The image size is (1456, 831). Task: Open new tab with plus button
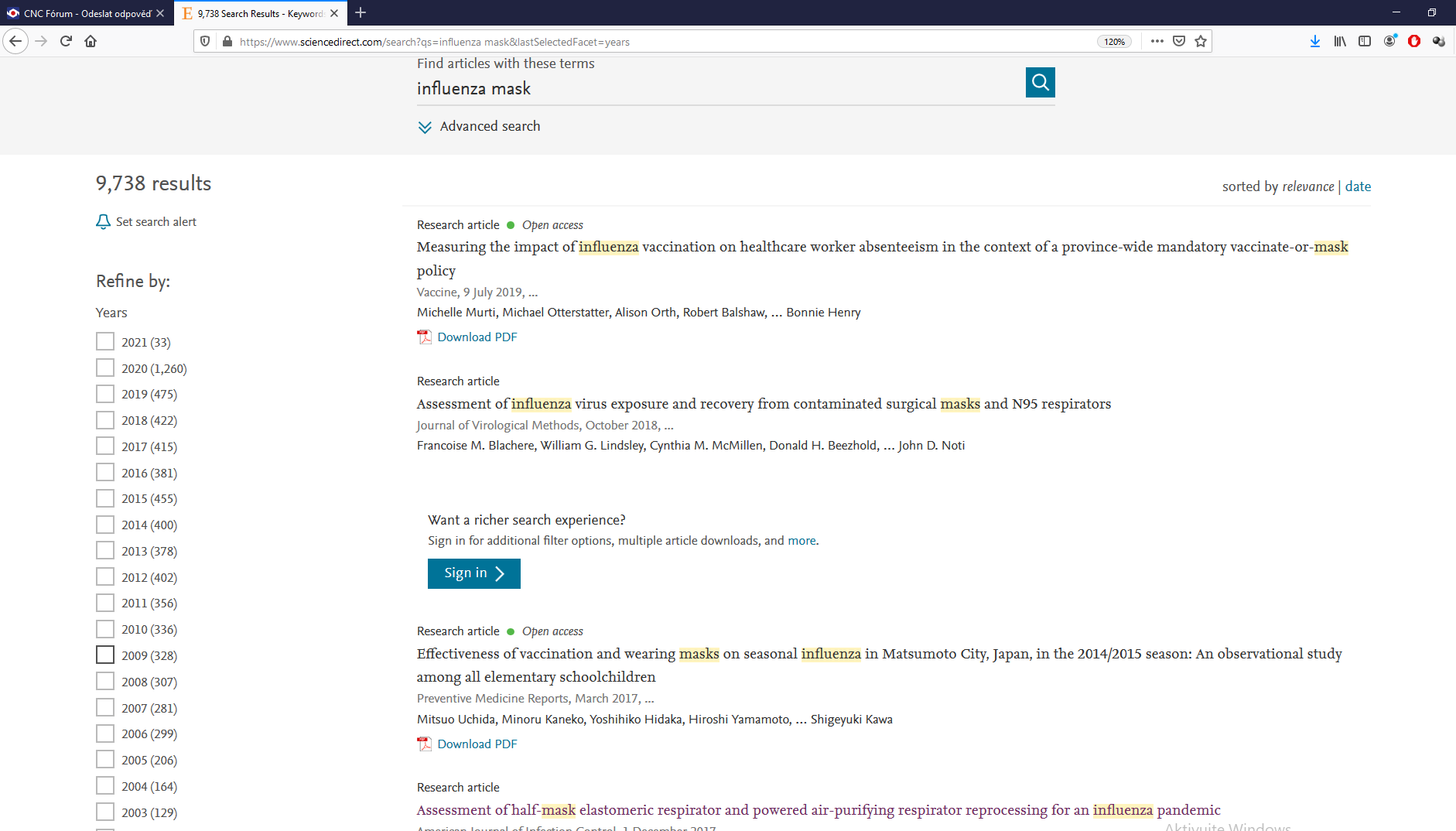pyautogui.click(x=361, y=13)
